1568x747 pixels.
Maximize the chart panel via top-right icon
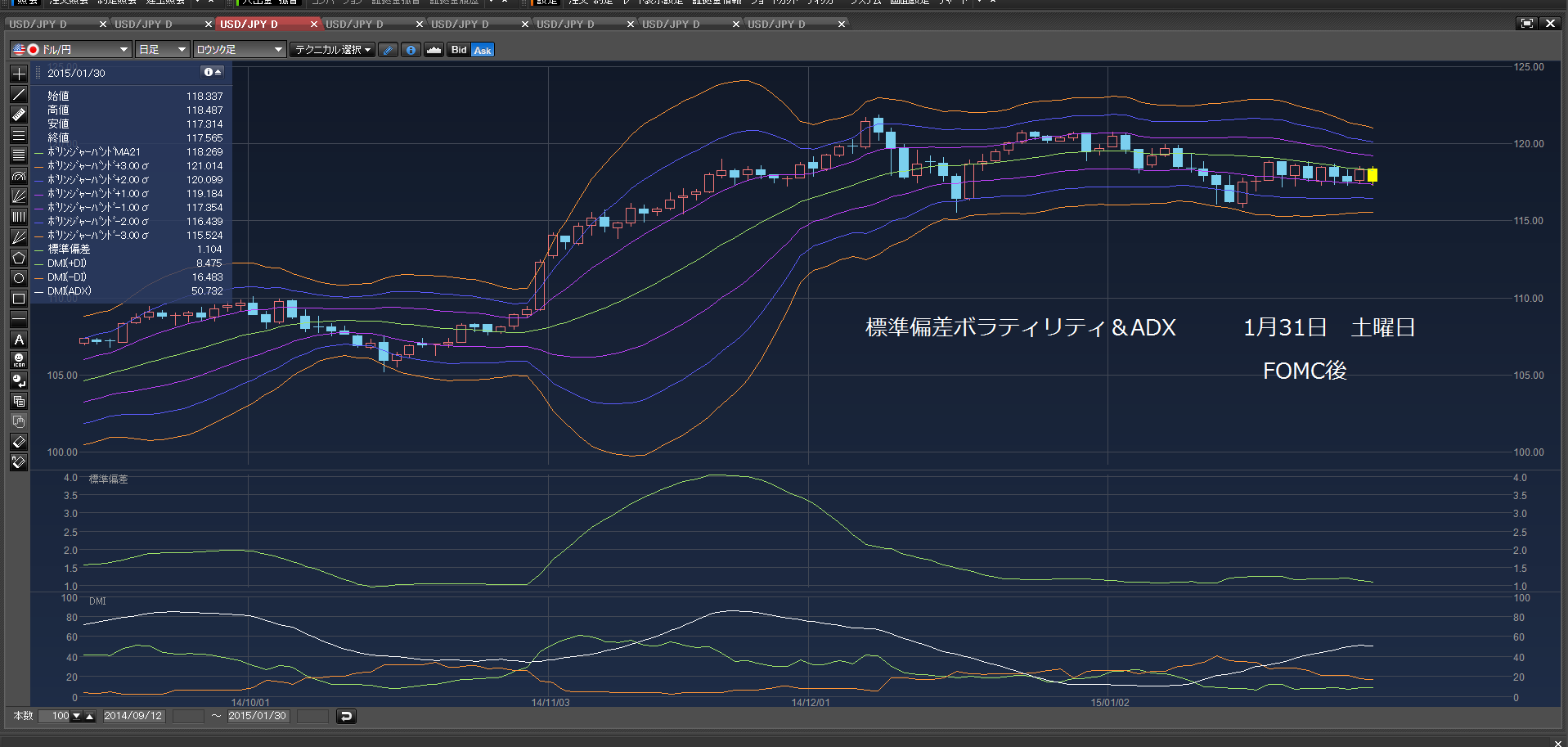coord(1526,24)
